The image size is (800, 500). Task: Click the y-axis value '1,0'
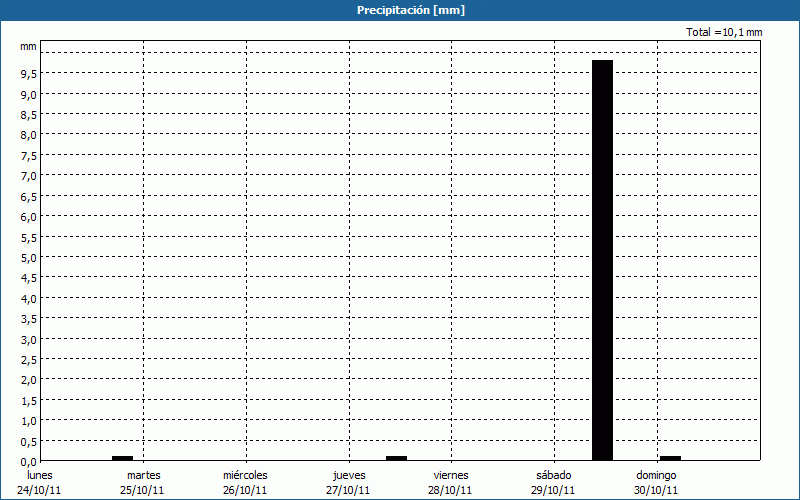point(29,421)
